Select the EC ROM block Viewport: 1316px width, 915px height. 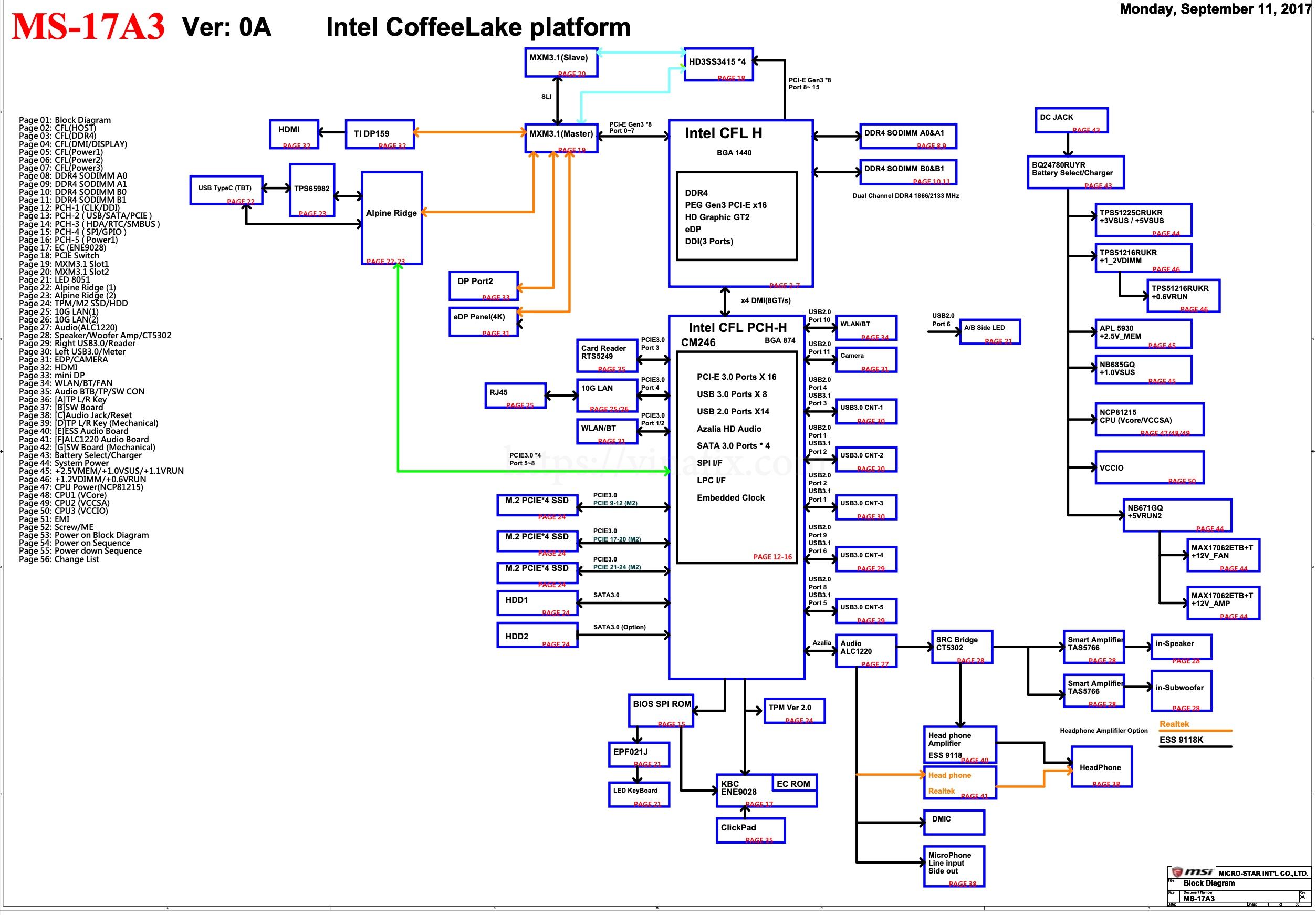(795, 783)
